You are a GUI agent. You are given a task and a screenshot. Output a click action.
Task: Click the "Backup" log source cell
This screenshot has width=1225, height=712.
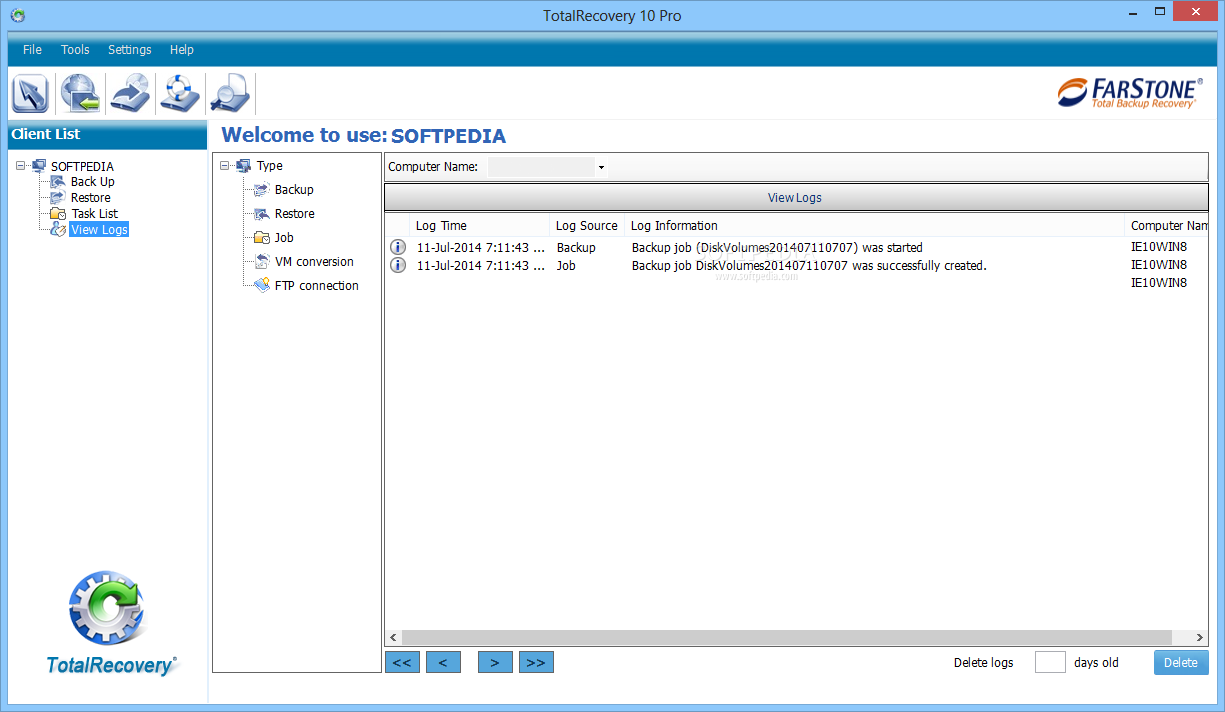576,247
